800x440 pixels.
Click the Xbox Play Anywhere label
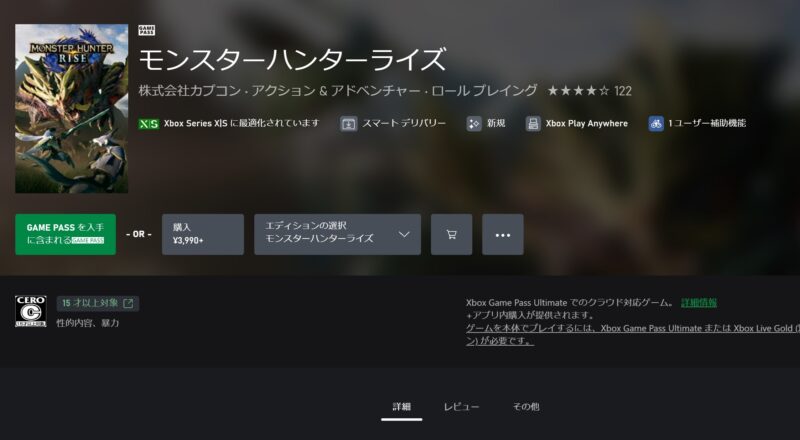pos(587,124)
